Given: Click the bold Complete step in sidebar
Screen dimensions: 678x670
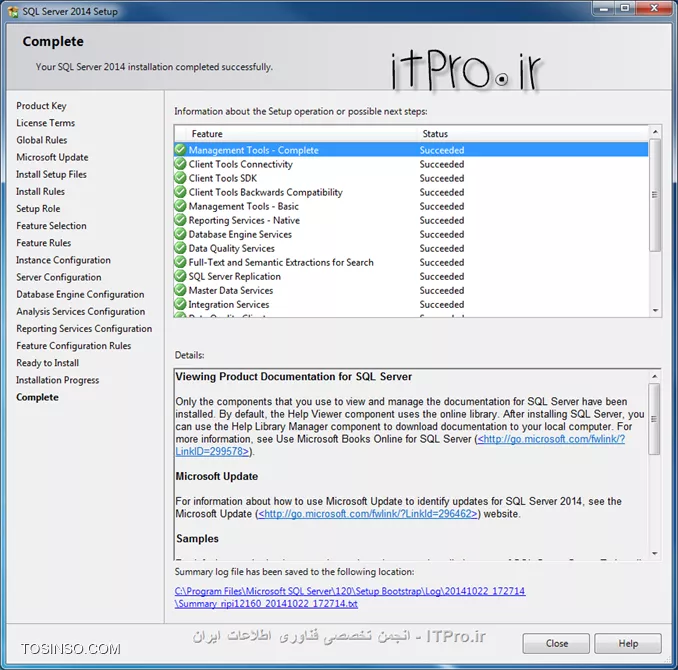Looking at the screenshot, I should pos(37,397).
